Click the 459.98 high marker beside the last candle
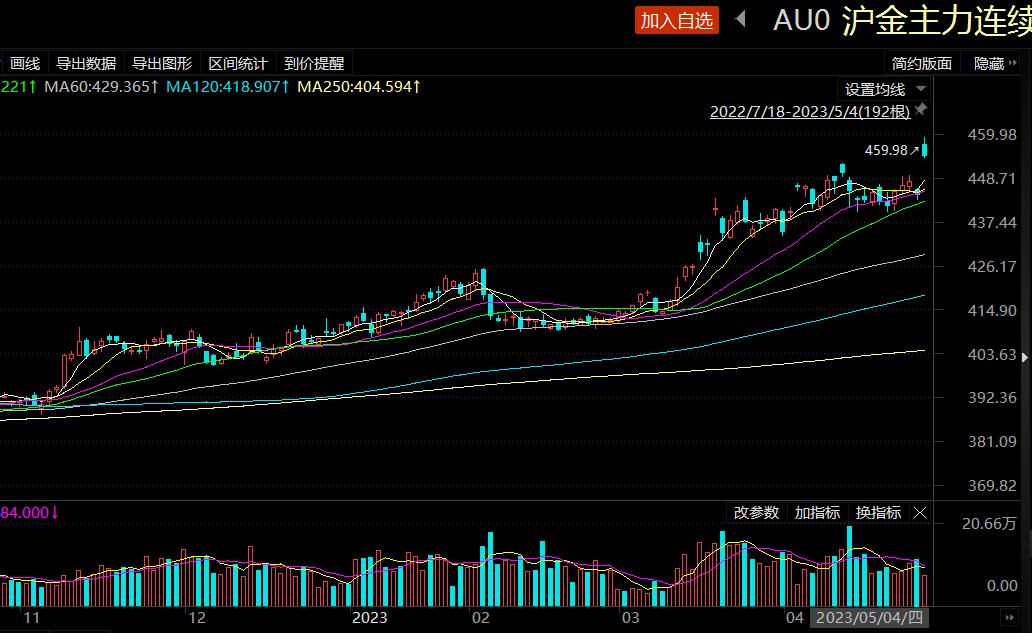The width and height of the screenshot is (1032, 633). [891, 151]
